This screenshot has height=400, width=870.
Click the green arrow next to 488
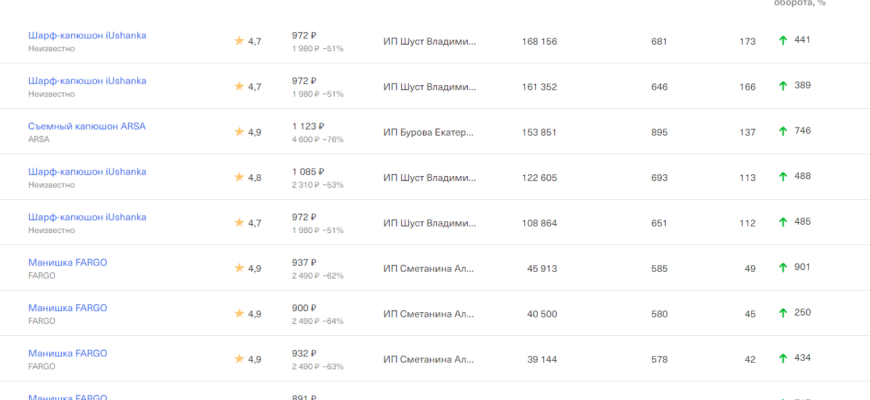(783, 177)
